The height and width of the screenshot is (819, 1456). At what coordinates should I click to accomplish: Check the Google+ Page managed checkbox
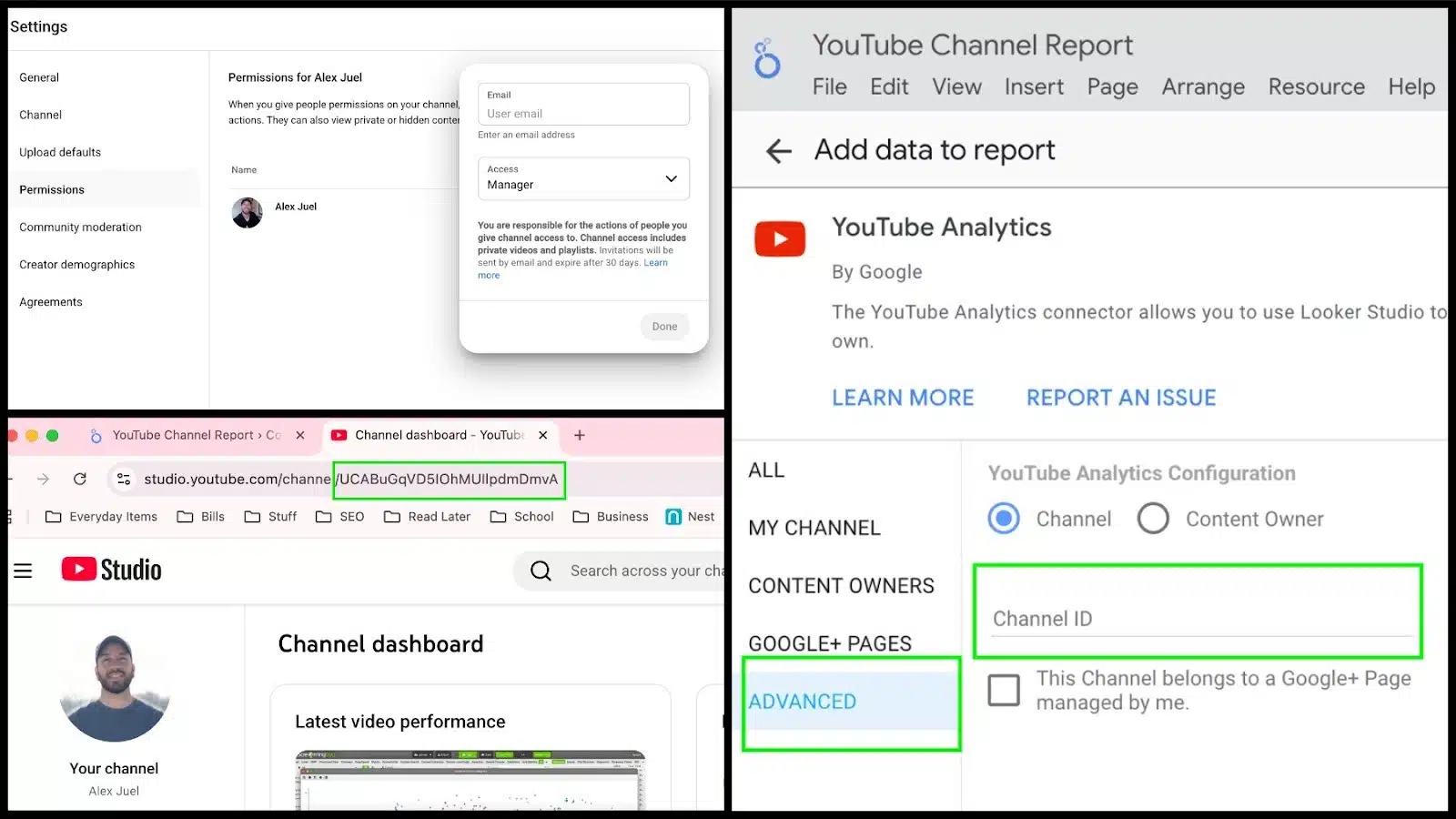pos(1004,690)
